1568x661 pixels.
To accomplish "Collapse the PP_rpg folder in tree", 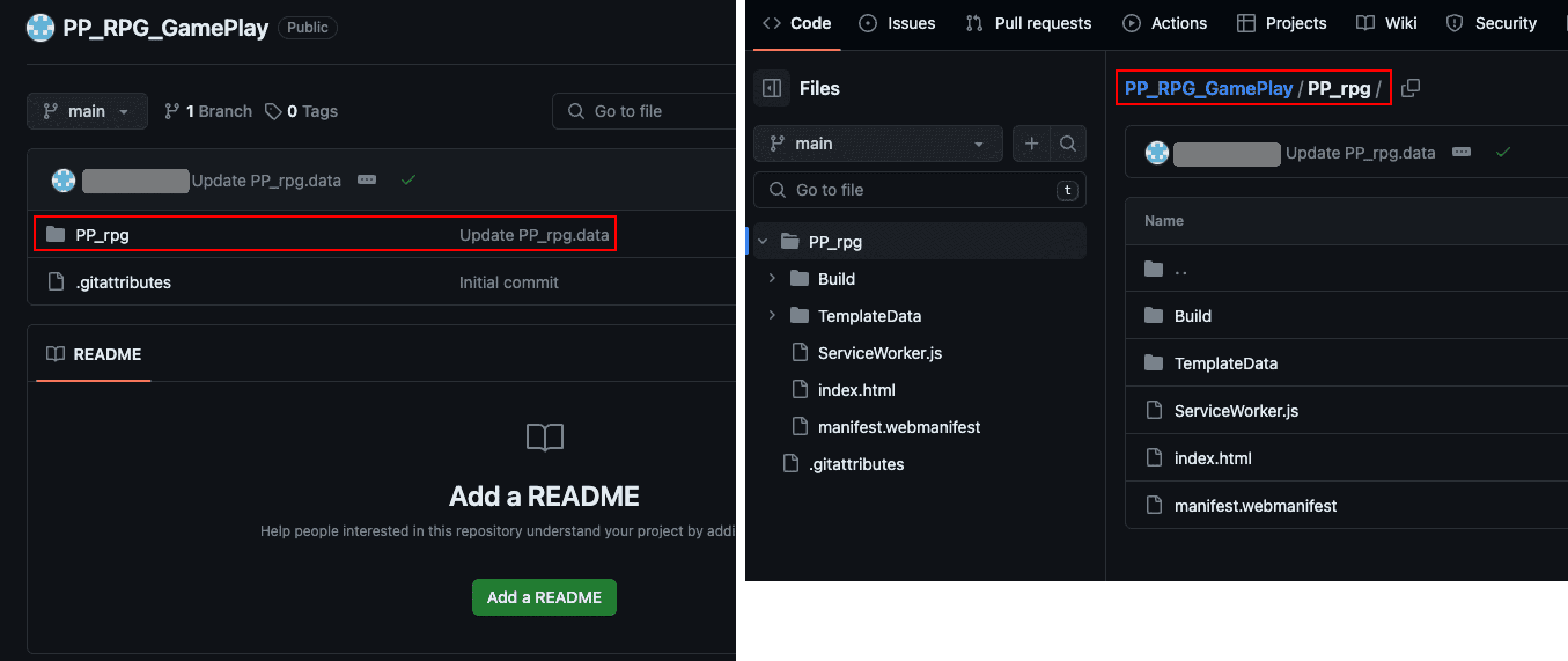I will pos(763,242).
